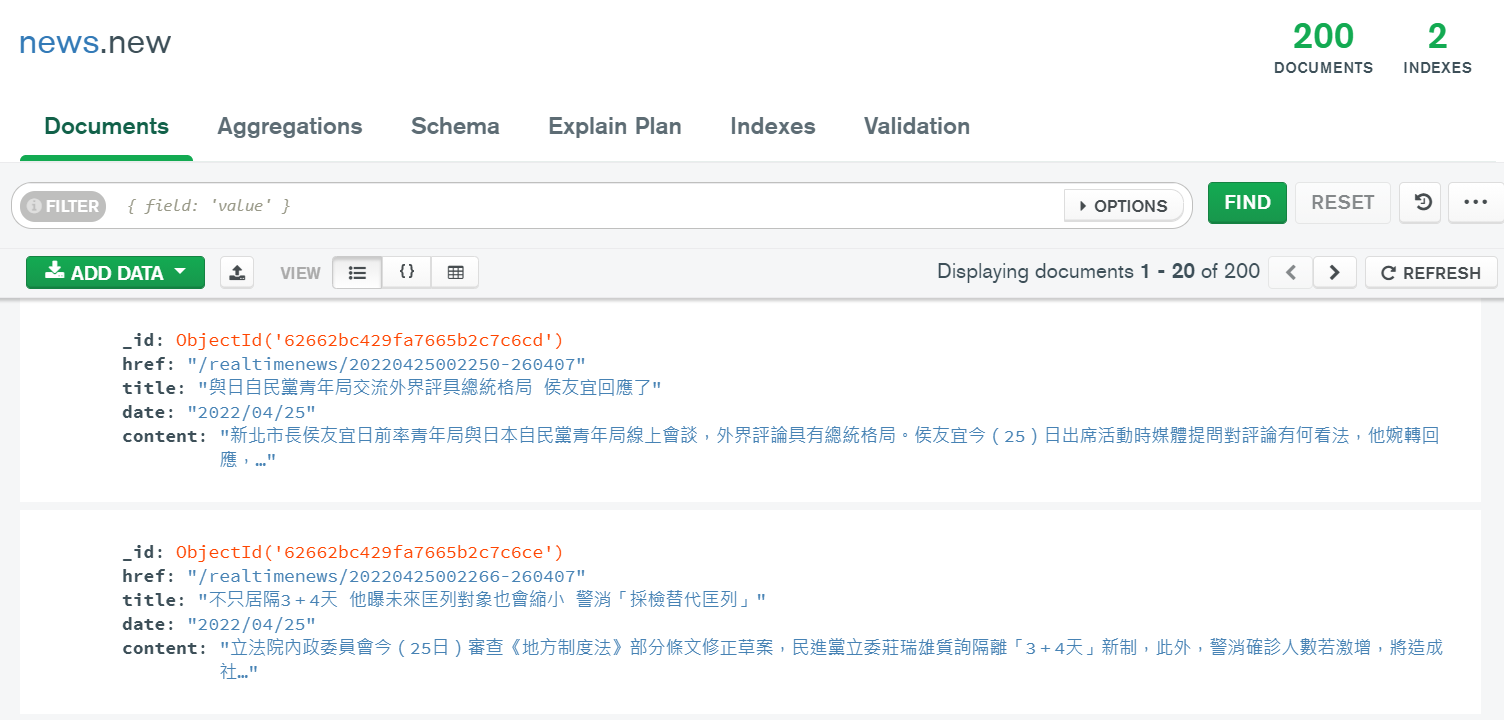Image resolution: width=1504 pixels, height=720 pixels.
Task: Open the ADD DATA dropdown
Action: (115, 271)
